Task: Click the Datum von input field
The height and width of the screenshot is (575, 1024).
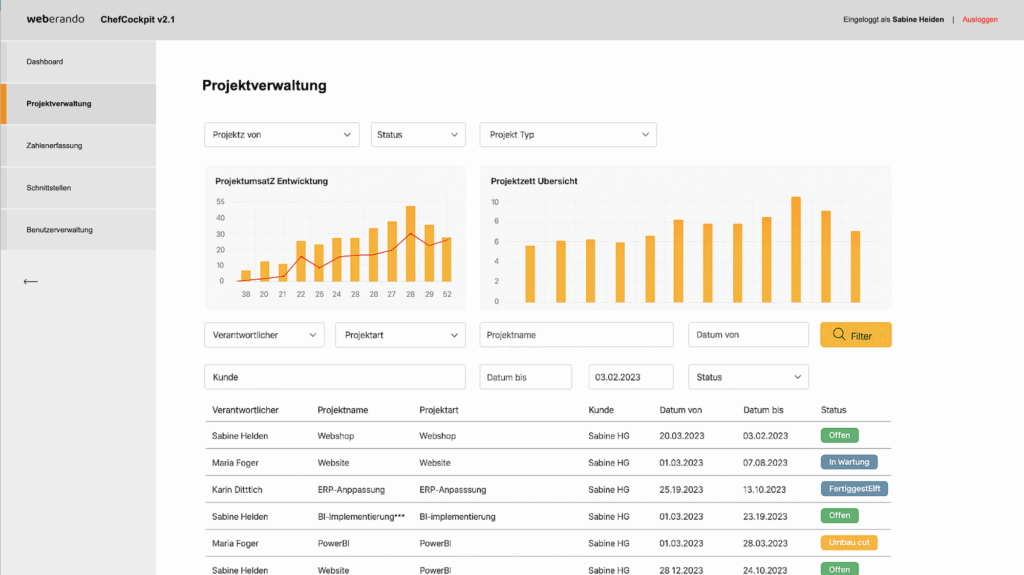Action: click(x=748, y=335)
